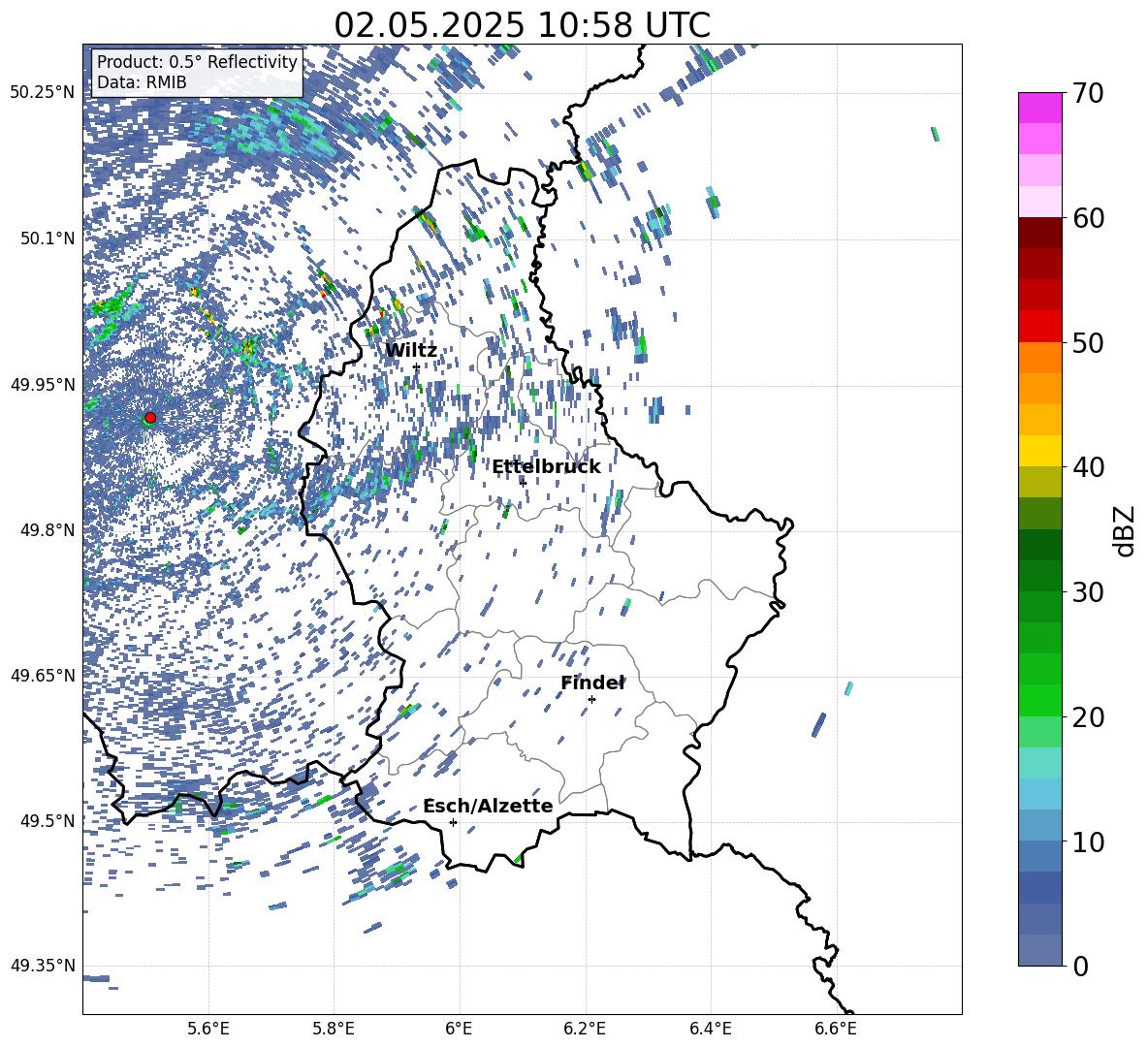Click the Ettelbruck city label

tap(546, 467)
